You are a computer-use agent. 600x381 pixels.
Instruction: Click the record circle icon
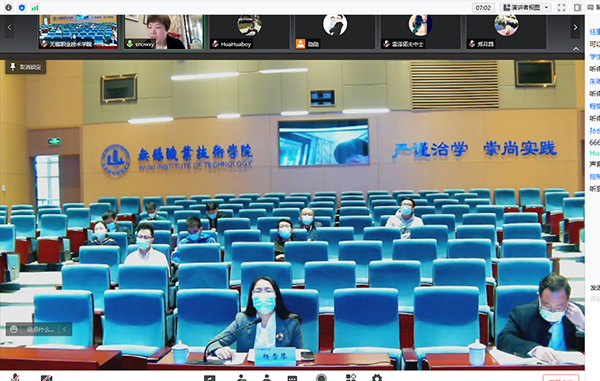(x=321, y=378)
